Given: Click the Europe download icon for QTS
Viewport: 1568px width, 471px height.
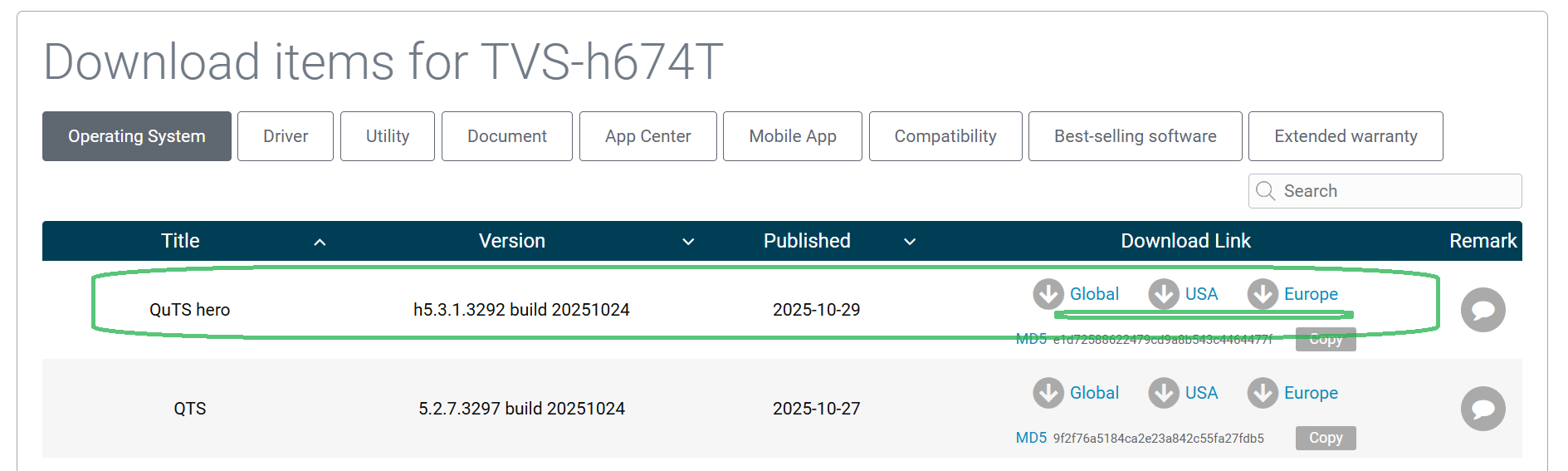Looking at the screenshot, I should [x=1262, y=393].
